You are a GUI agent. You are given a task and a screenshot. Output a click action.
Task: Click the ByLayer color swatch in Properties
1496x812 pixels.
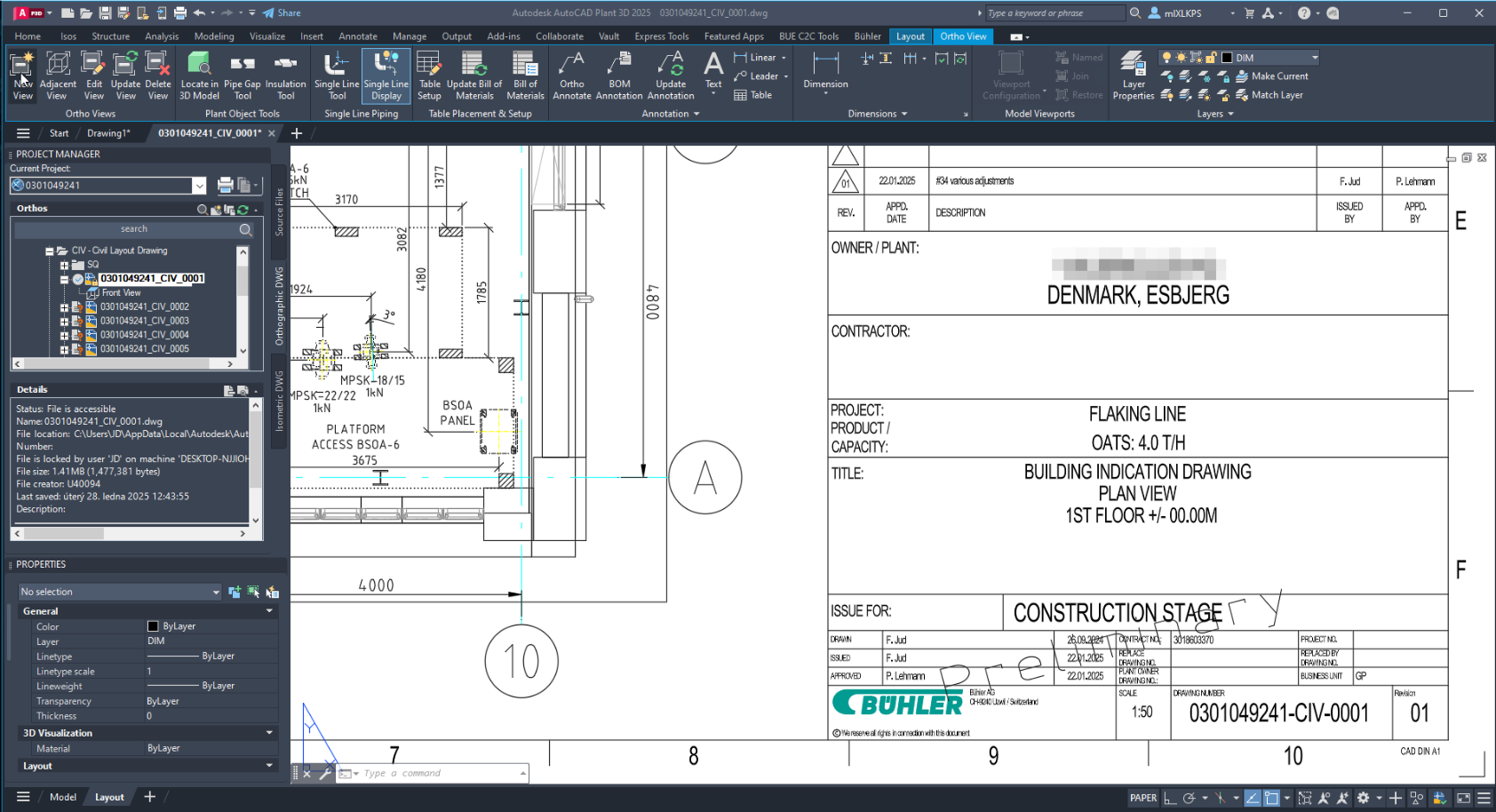pyautogui.click(x=152, y=626)
